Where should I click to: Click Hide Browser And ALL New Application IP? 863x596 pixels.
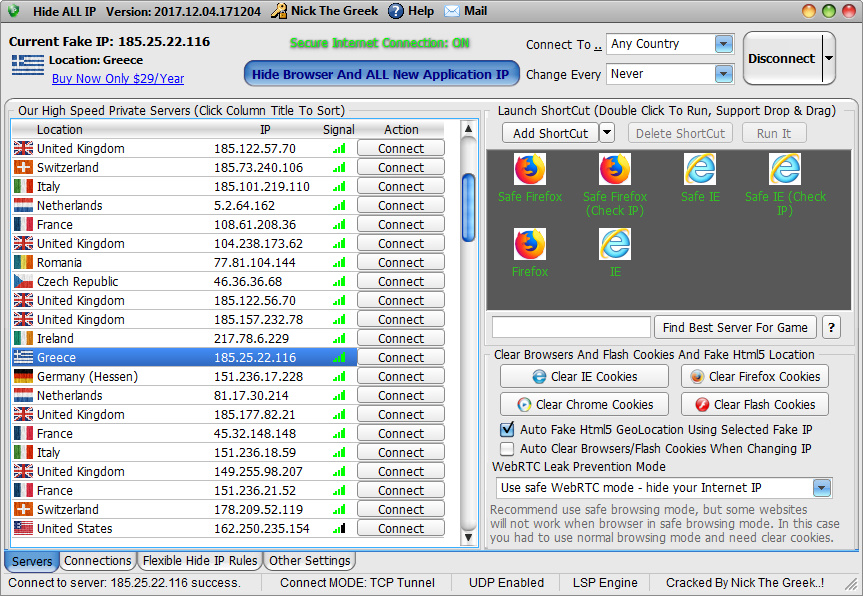pos(381,74)
